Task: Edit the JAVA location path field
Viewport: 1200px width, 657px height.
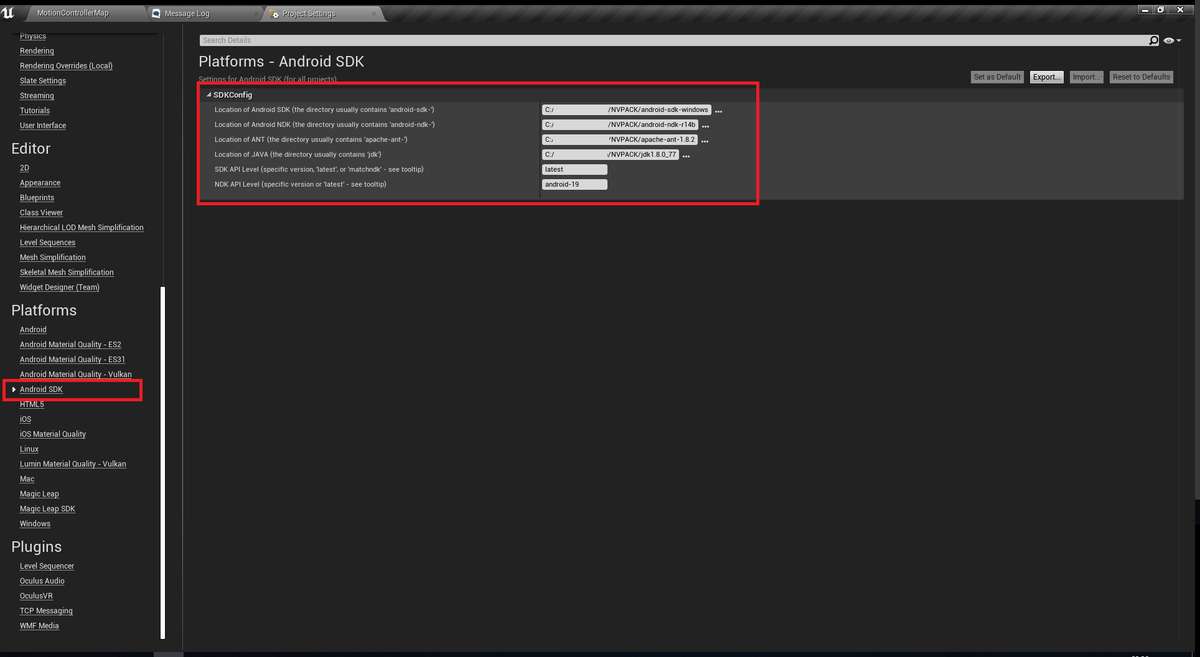Action: [611, 155]
